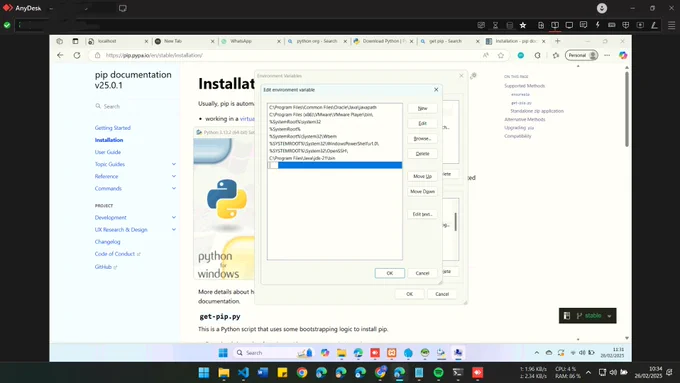Open the User Guide docs link
Screen dimensions: 680x383
tap(108, 152)
